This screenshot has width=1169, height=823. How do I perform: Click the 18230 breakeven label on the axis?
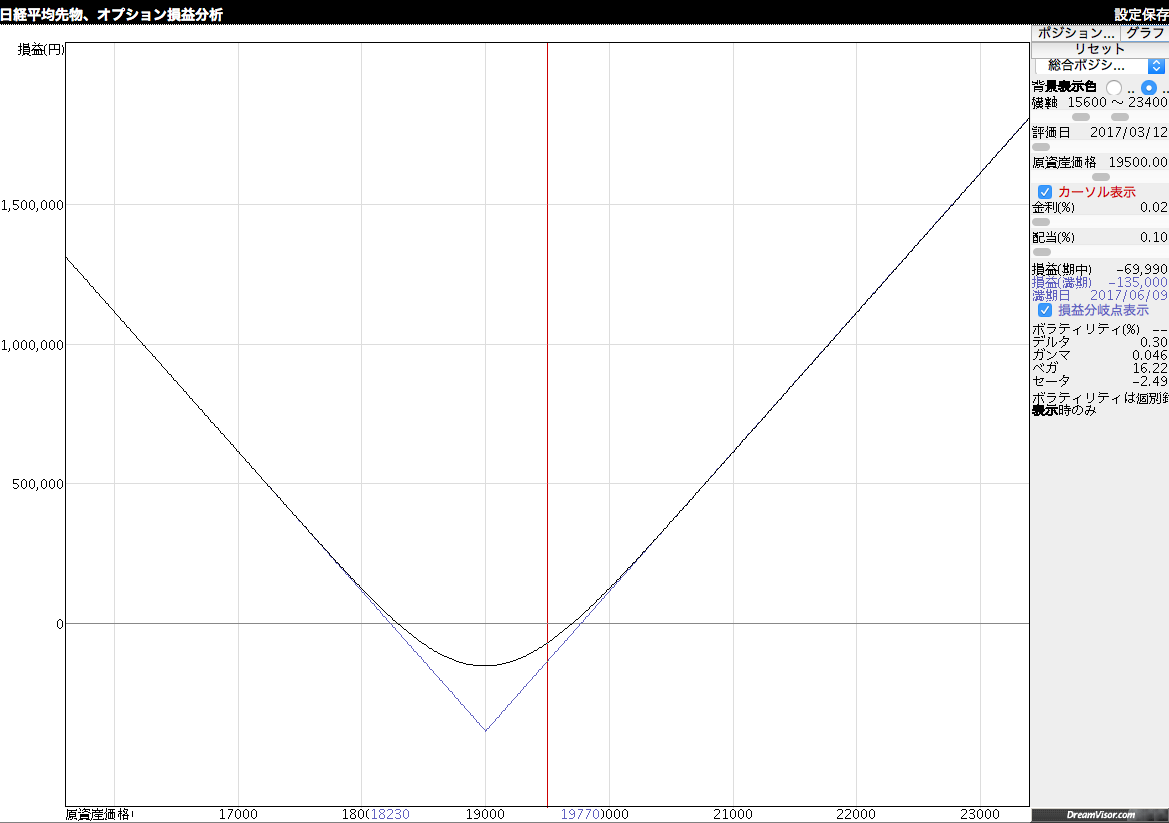pyautogui.click(x=388, y=814)
